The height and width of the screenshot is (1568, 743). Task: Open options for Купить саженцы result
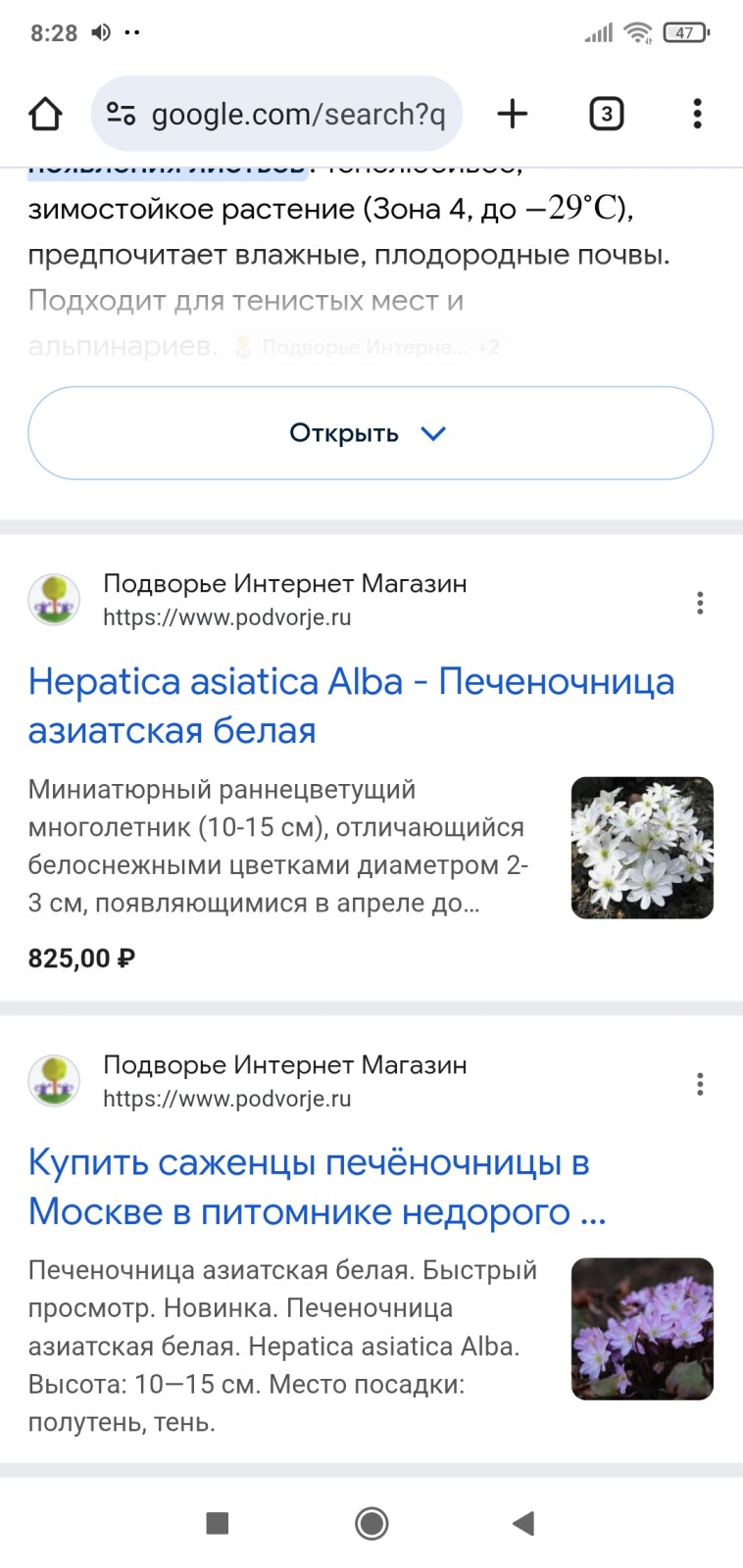[699, 1083]
